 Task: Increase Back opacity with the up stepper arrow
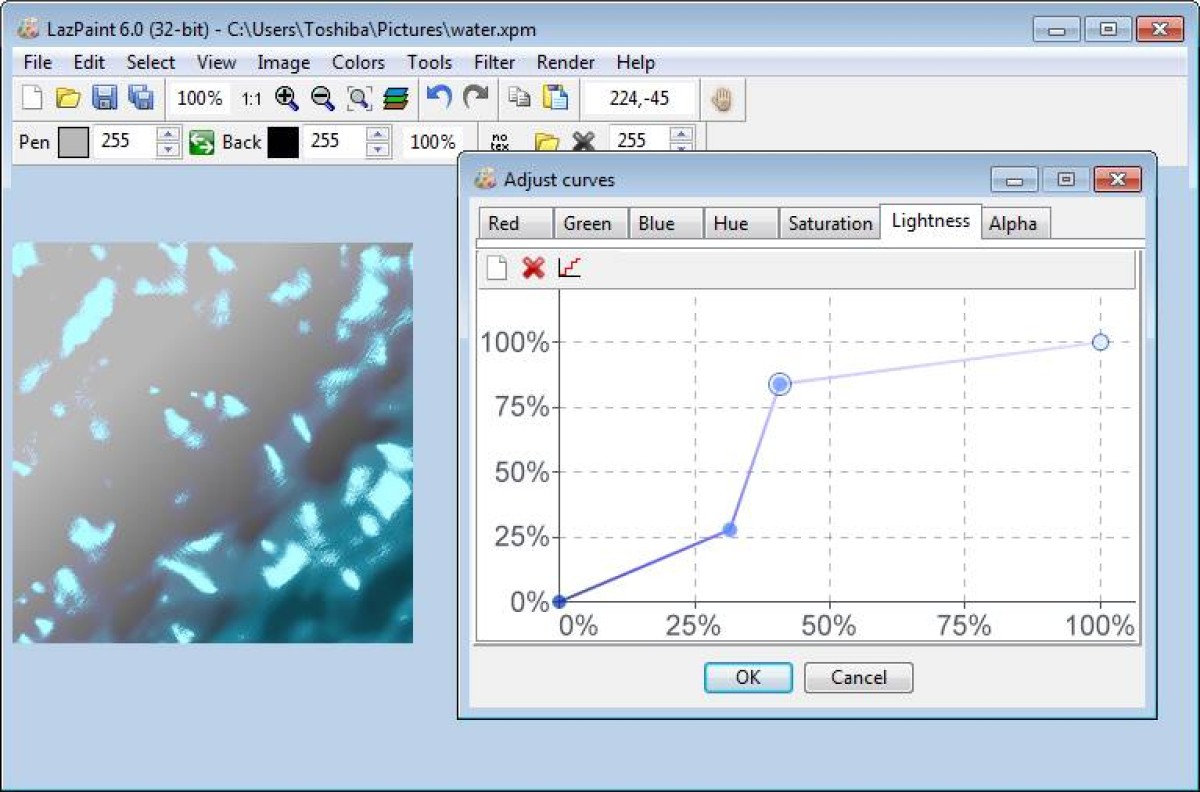click(x=378, y=134)
